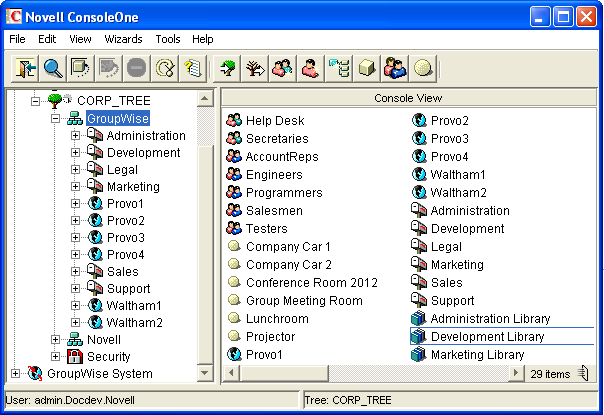This screenshot has width=604, height=415.
Task: Select the Secretaries group
Action: pos(277,138)
